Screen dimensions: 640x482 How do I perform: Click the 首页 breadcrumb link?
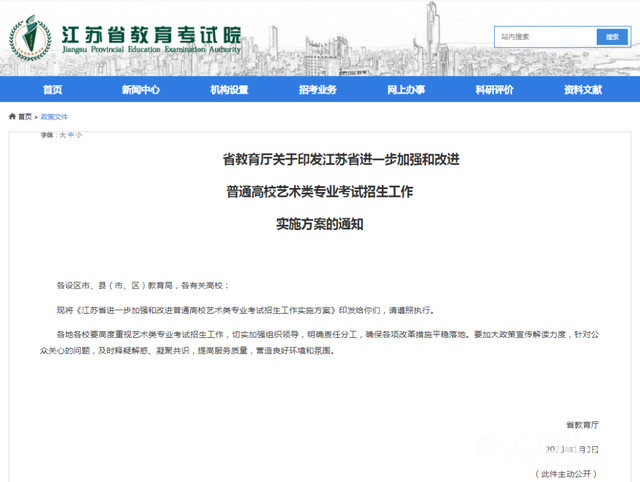tap(25, 116)
